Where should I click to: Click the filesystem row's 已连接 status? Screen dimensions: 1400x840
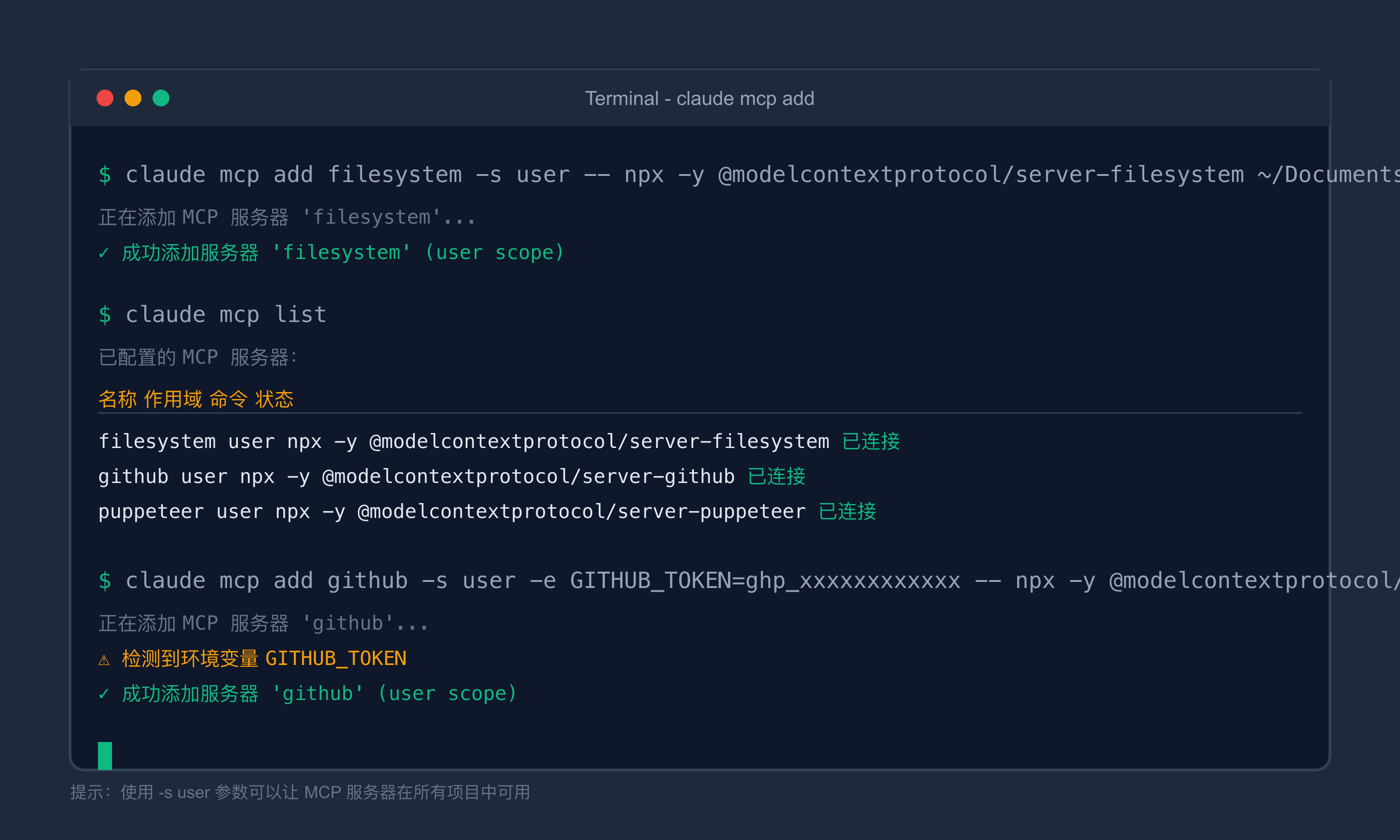click(870, 441)
